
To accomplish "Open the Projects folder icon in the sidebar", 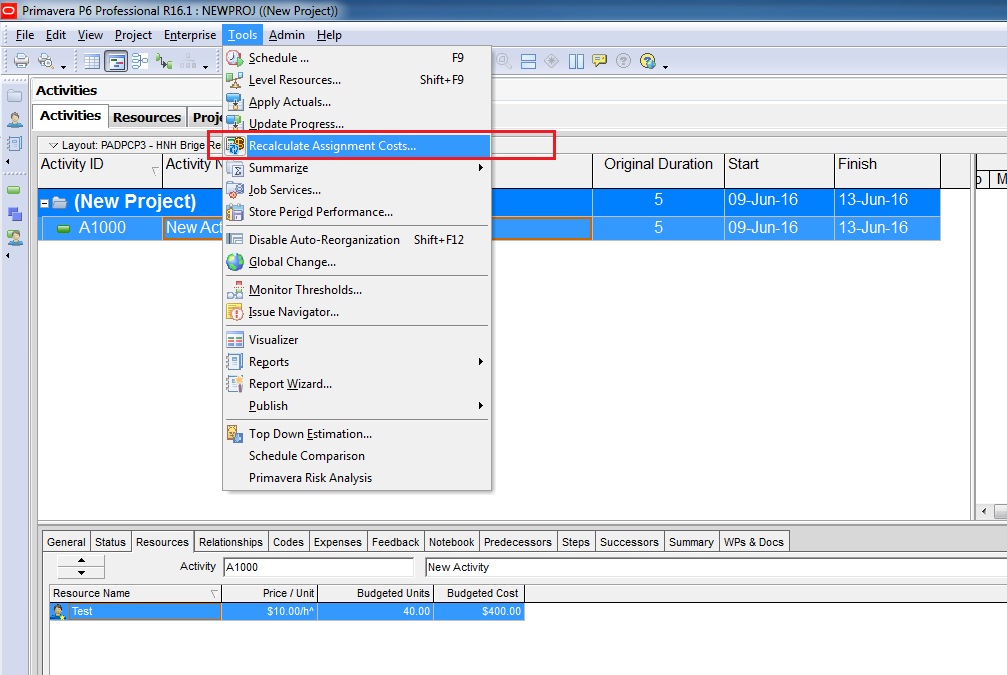I will 15,96.
